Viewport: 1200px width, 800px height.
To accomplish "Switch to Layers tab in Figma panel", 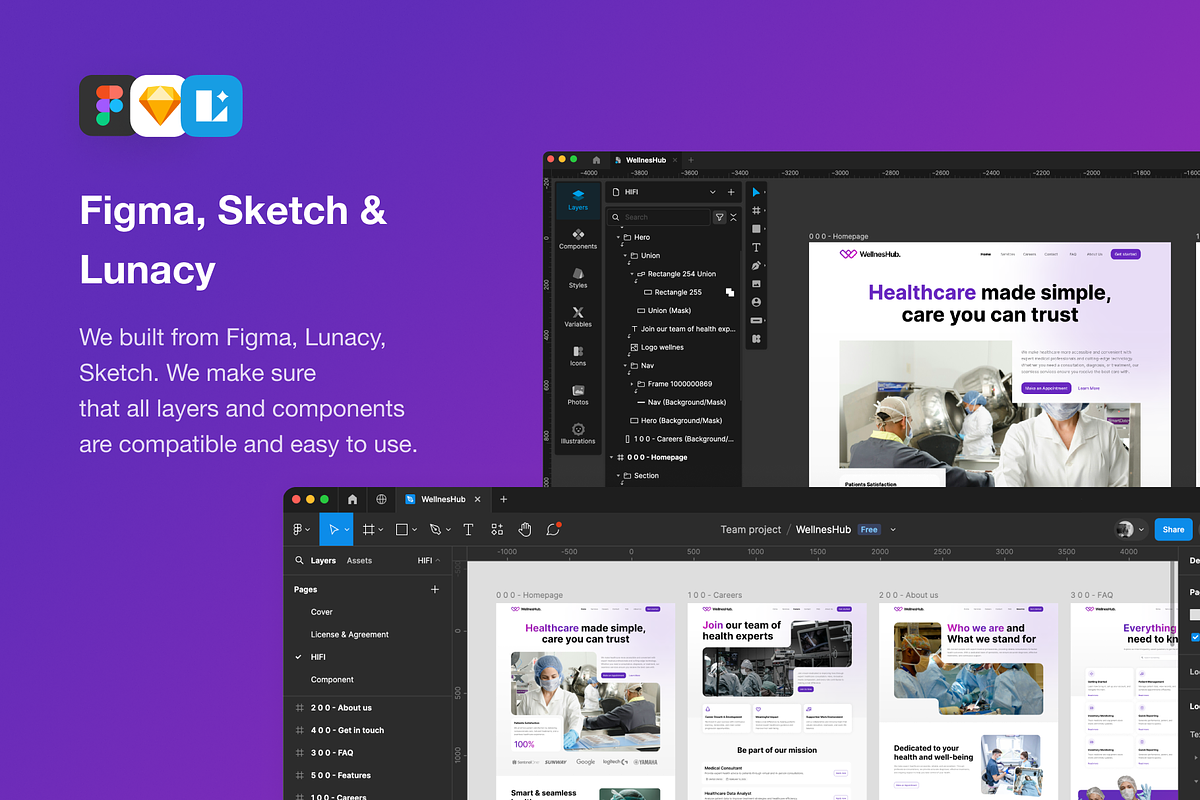I will (323, 561).
